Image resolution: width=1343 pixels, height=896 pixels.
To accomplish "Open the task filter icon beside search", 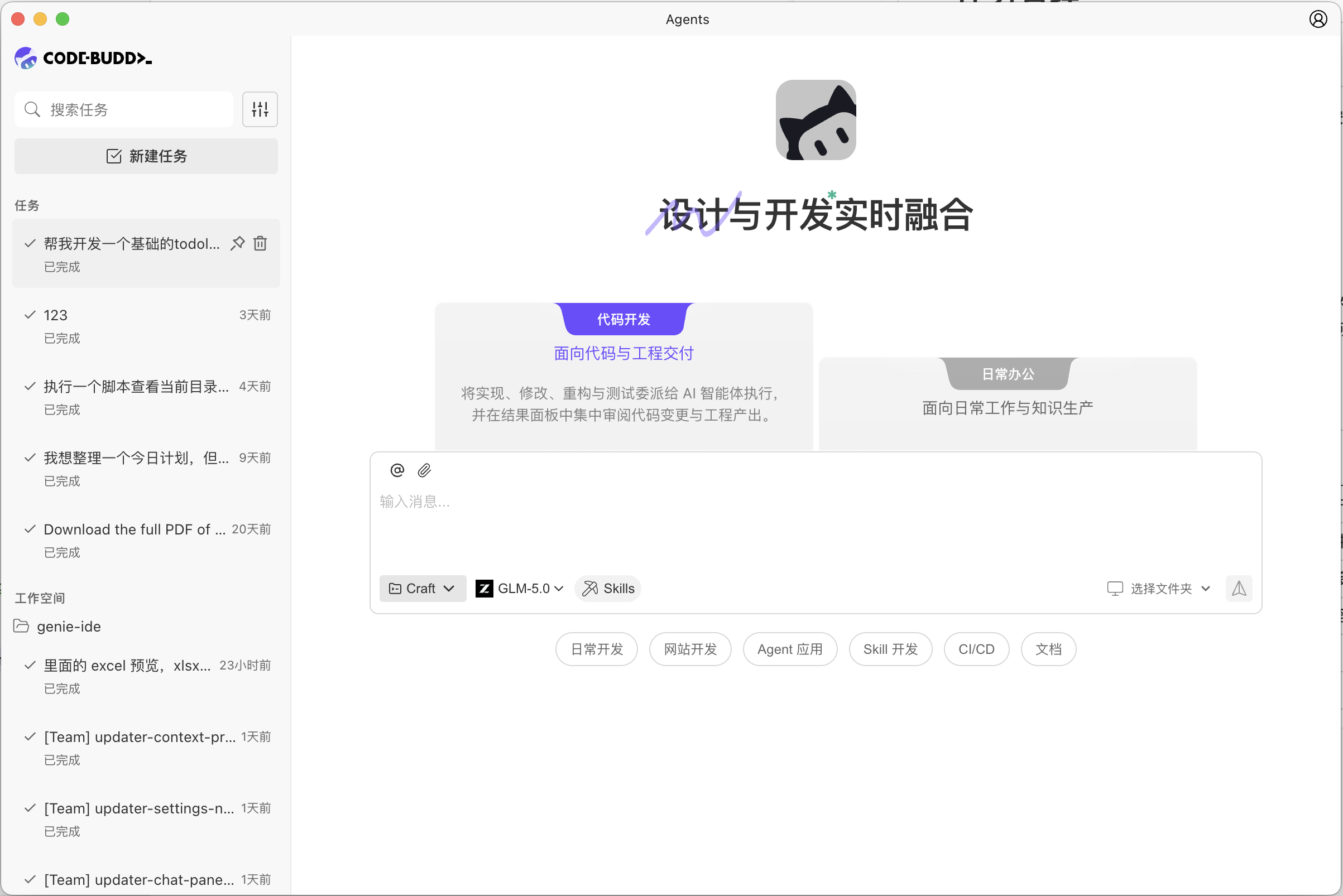I will [260, 109].
